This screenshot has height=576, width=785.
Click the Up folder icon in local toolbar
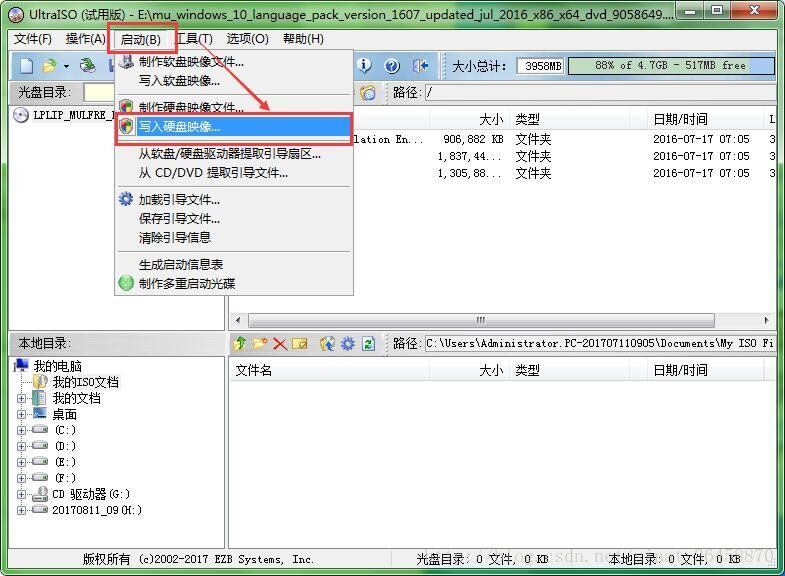(x=240, y=343)
